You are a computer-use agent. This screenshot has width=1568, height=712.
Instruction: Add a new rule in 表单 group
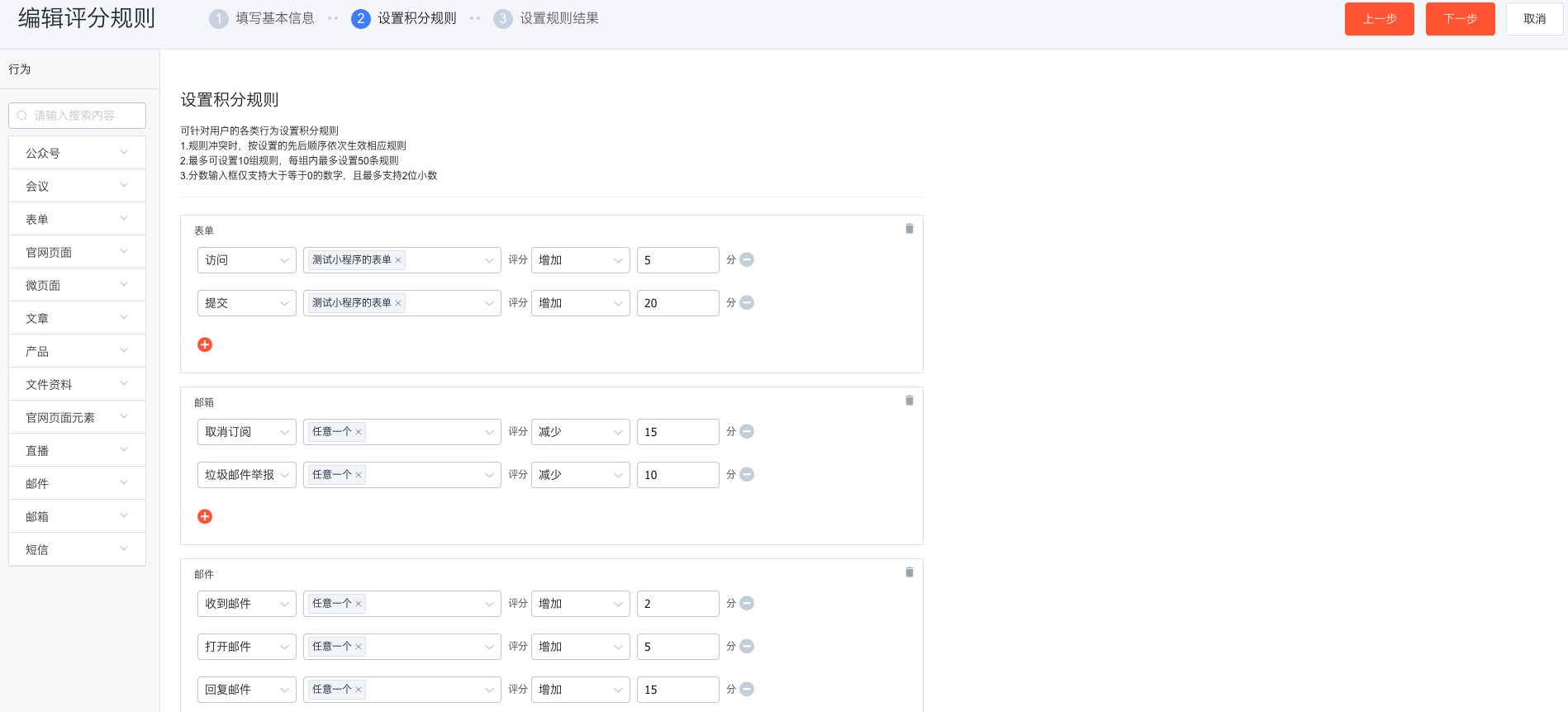click(205, 344)
